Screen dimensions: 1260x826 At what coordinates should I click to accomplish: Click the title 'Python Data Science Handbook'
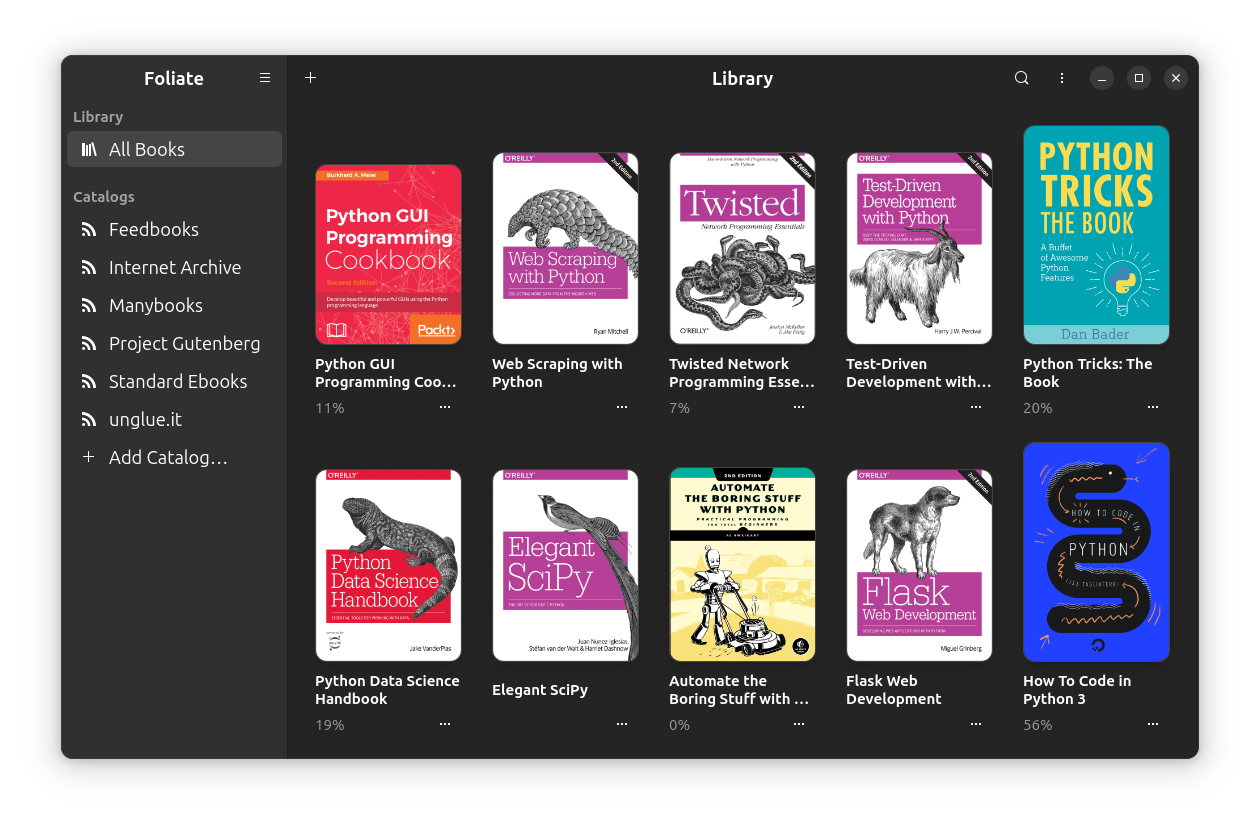(387, 690)
